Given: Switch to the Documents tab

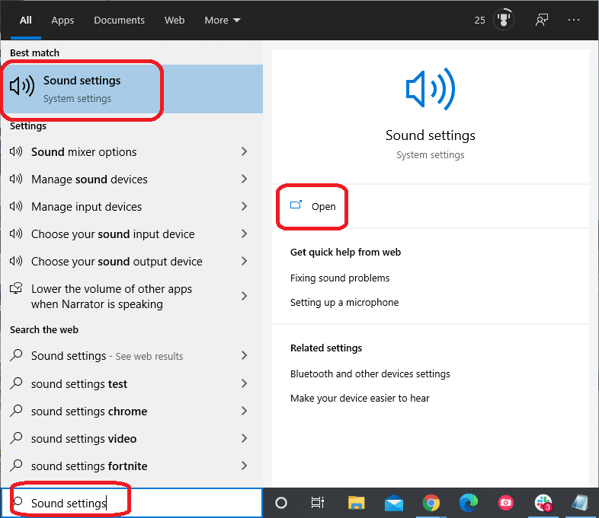Looking at the screenshot, I should coord(119,20).
